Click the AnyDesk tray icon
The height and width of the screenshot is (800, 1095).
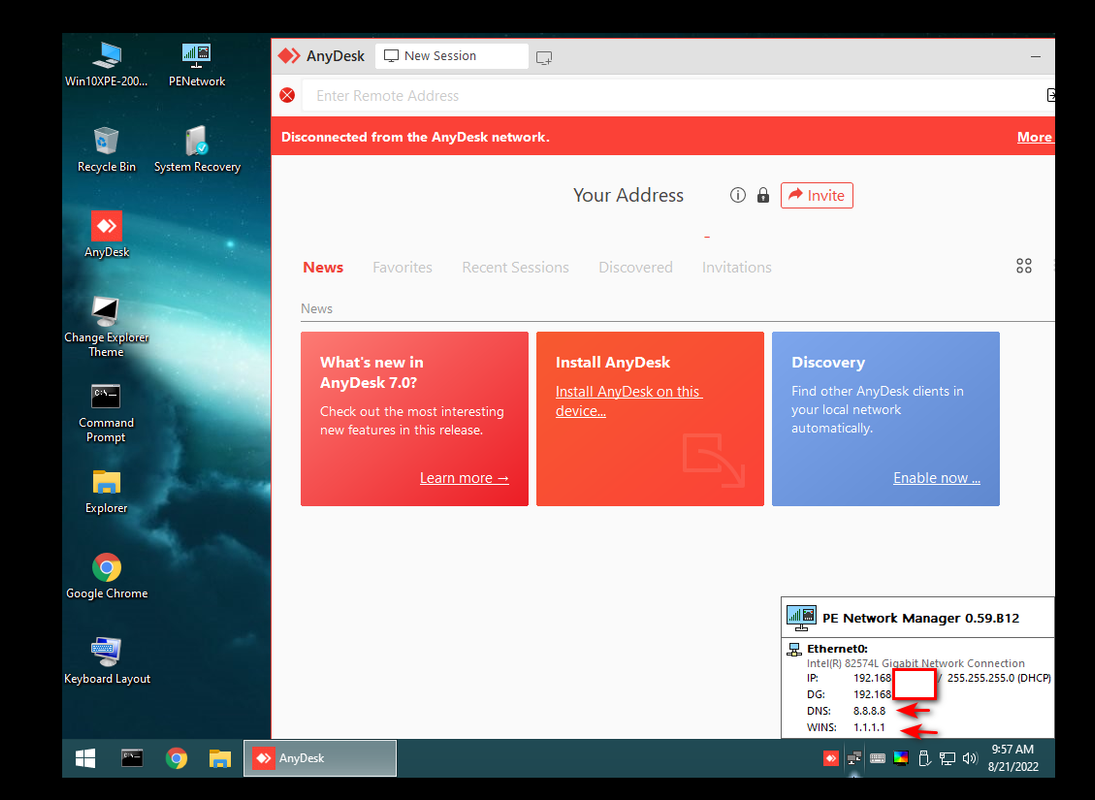point(831,758)
